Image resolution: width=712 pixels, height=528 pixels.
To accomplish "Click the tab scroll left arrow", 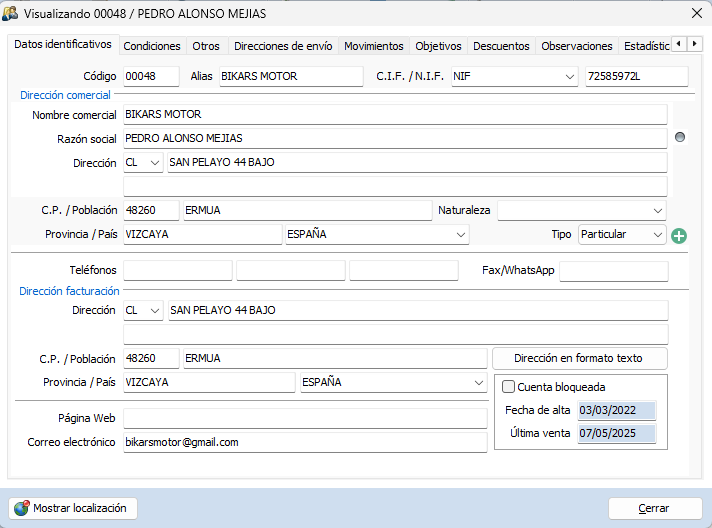I will [x=679, y=45].
